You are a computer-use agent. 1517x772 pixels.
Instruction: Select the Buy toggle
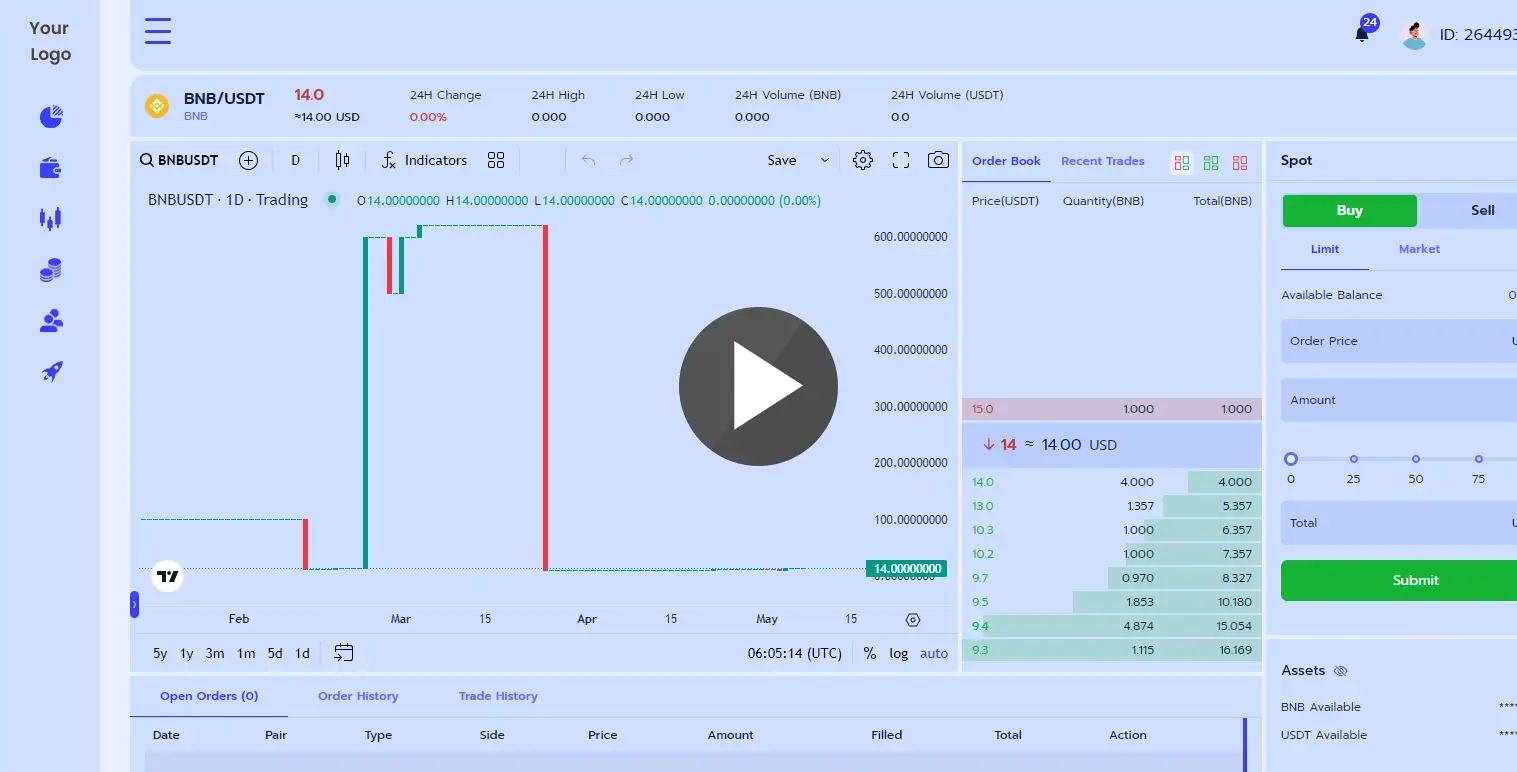[x=1349, y=210]
